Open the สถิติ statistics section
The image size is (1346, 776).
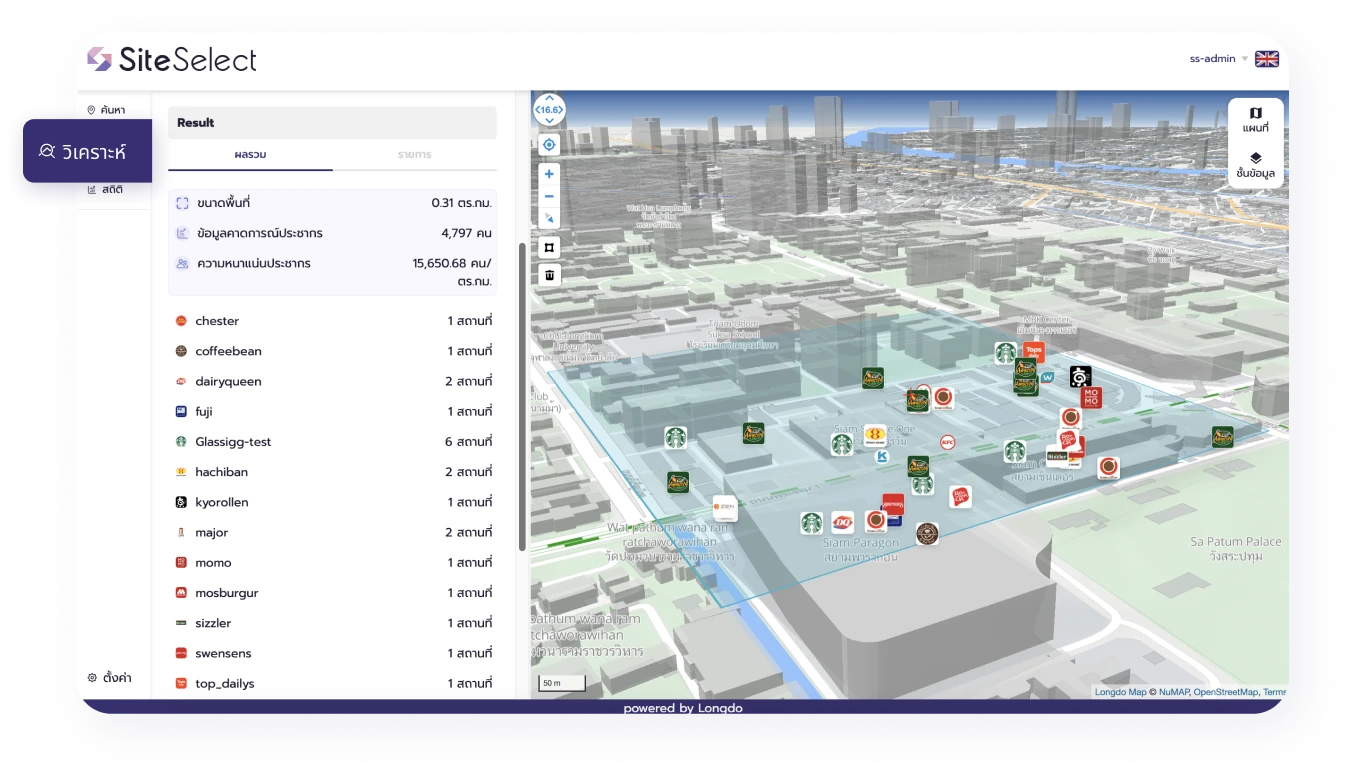click(106, 189)
